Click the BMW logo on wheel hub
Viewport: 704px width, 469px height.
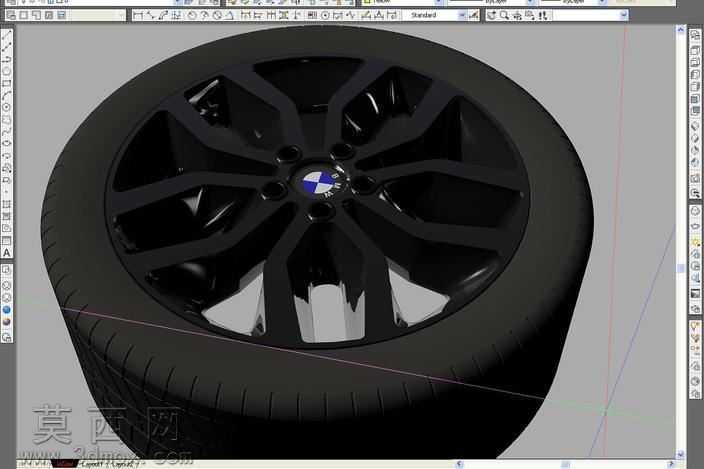pos(321,182)
